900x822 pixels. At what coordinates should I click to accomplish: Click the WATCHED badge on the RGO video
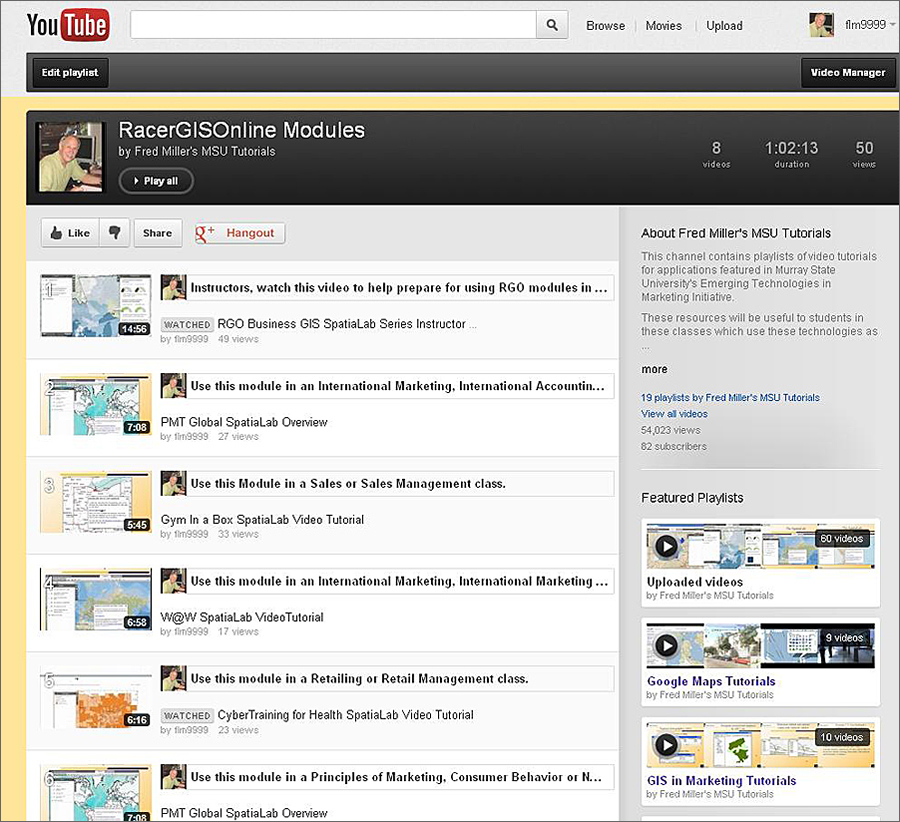[187, 324]
